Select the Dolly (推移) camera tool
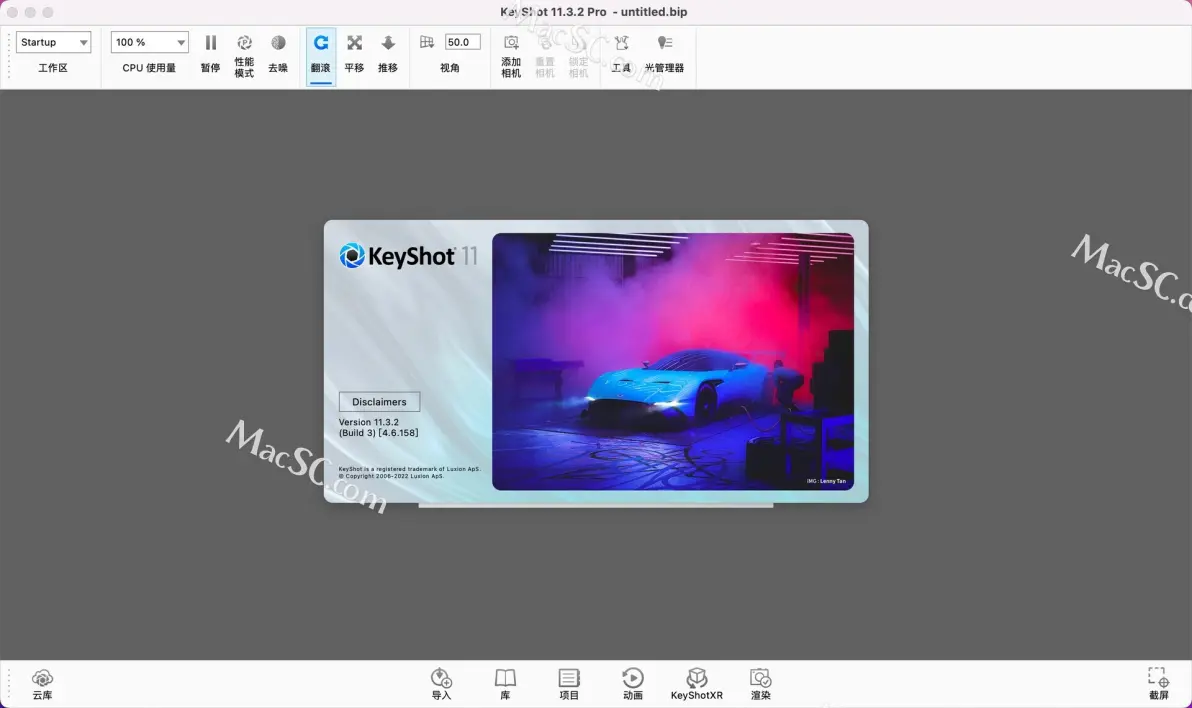This screenshot has height=708, width=1192. pos(388,52)
